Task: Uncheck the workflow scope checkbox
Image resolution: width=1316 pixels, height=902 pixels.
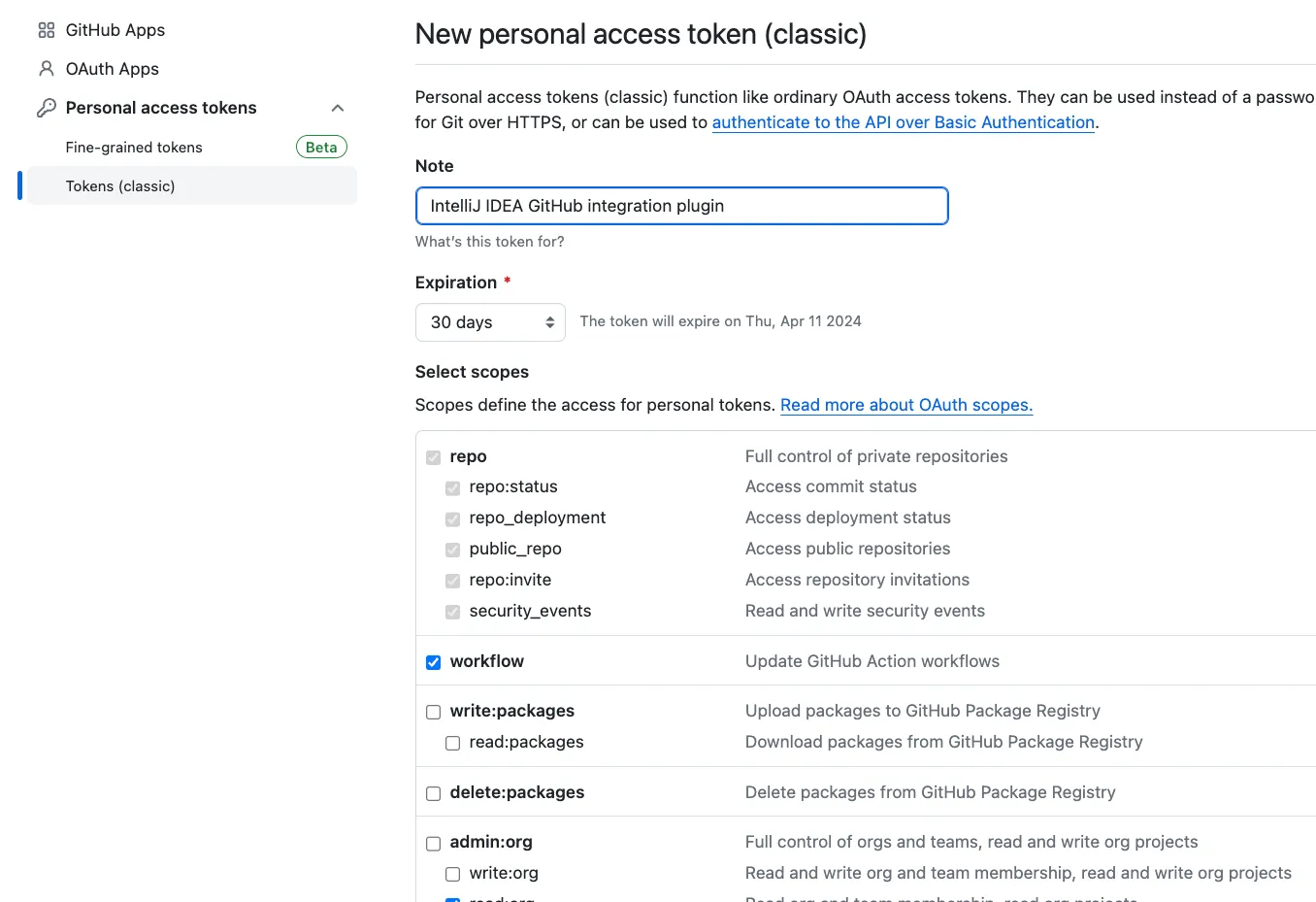Action: click(434, 662)
